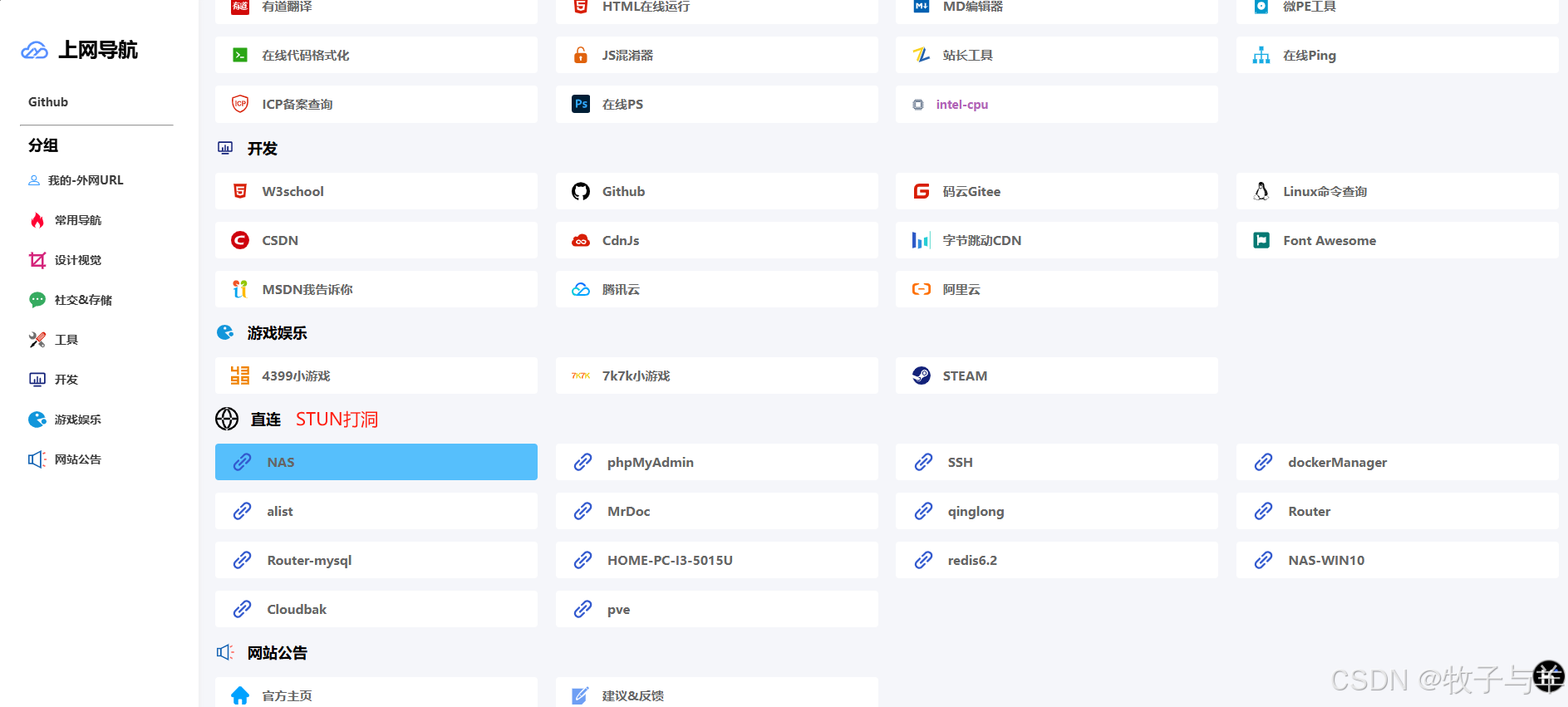Open the intel-cpu link
Screen dimensions: 1568x707
961,105
